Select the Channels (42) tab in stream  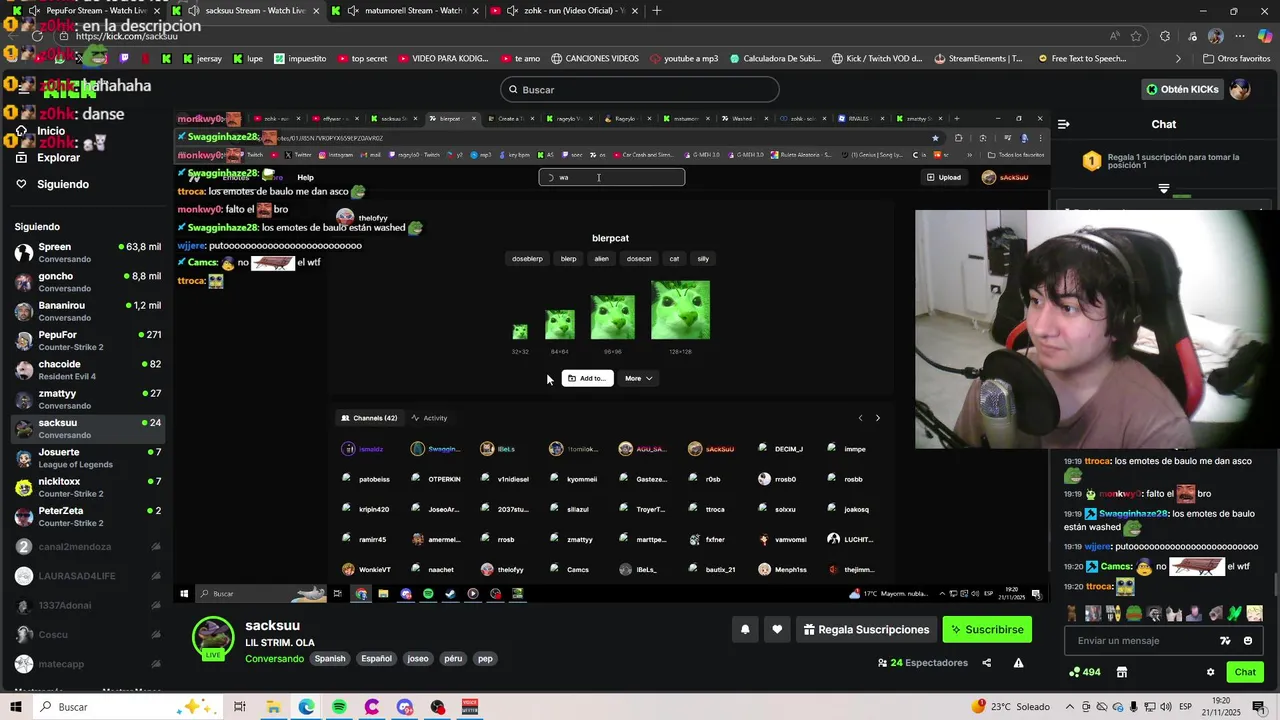click(x=369, y=418)
